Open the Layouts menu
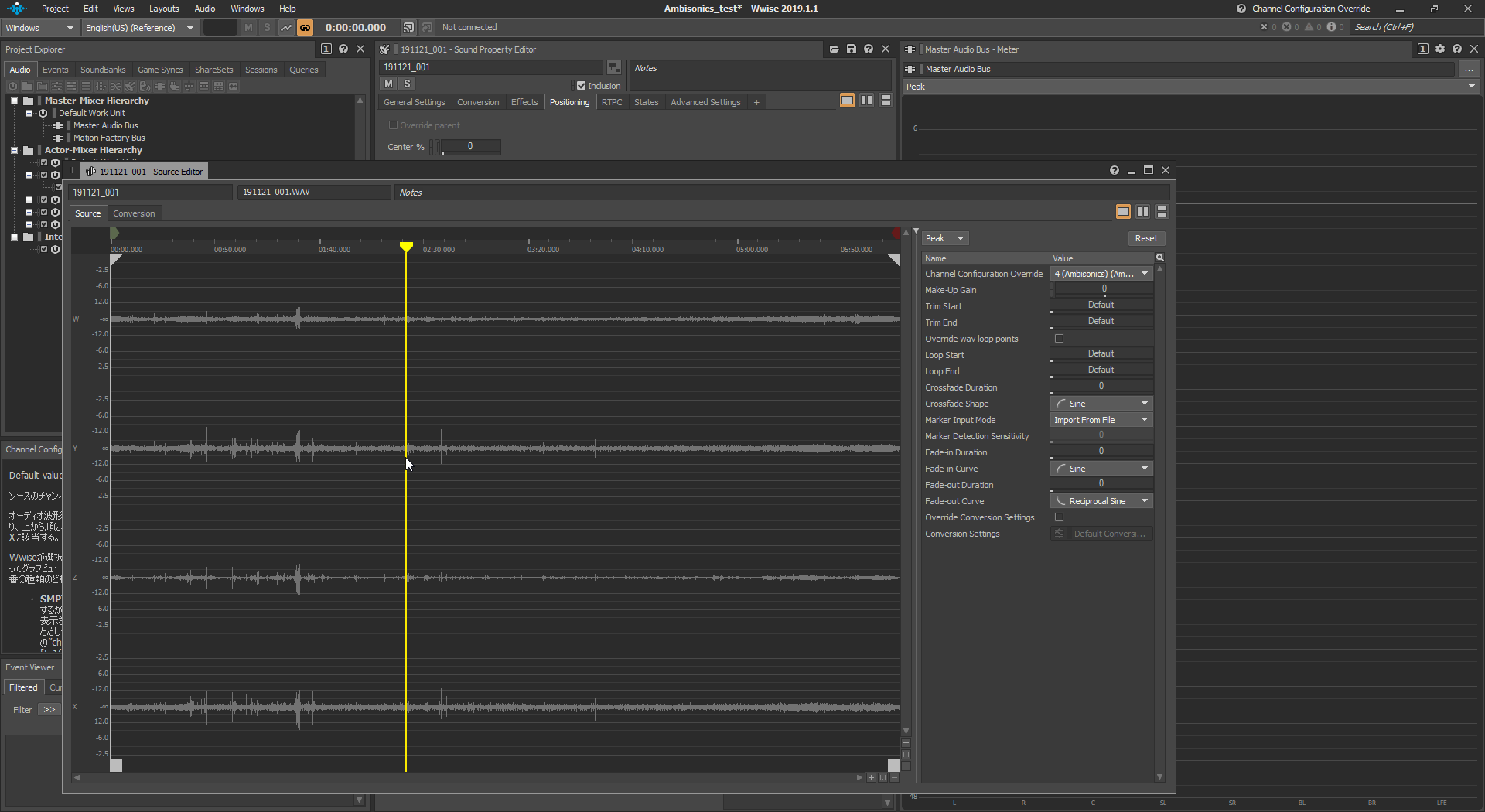 164,9
